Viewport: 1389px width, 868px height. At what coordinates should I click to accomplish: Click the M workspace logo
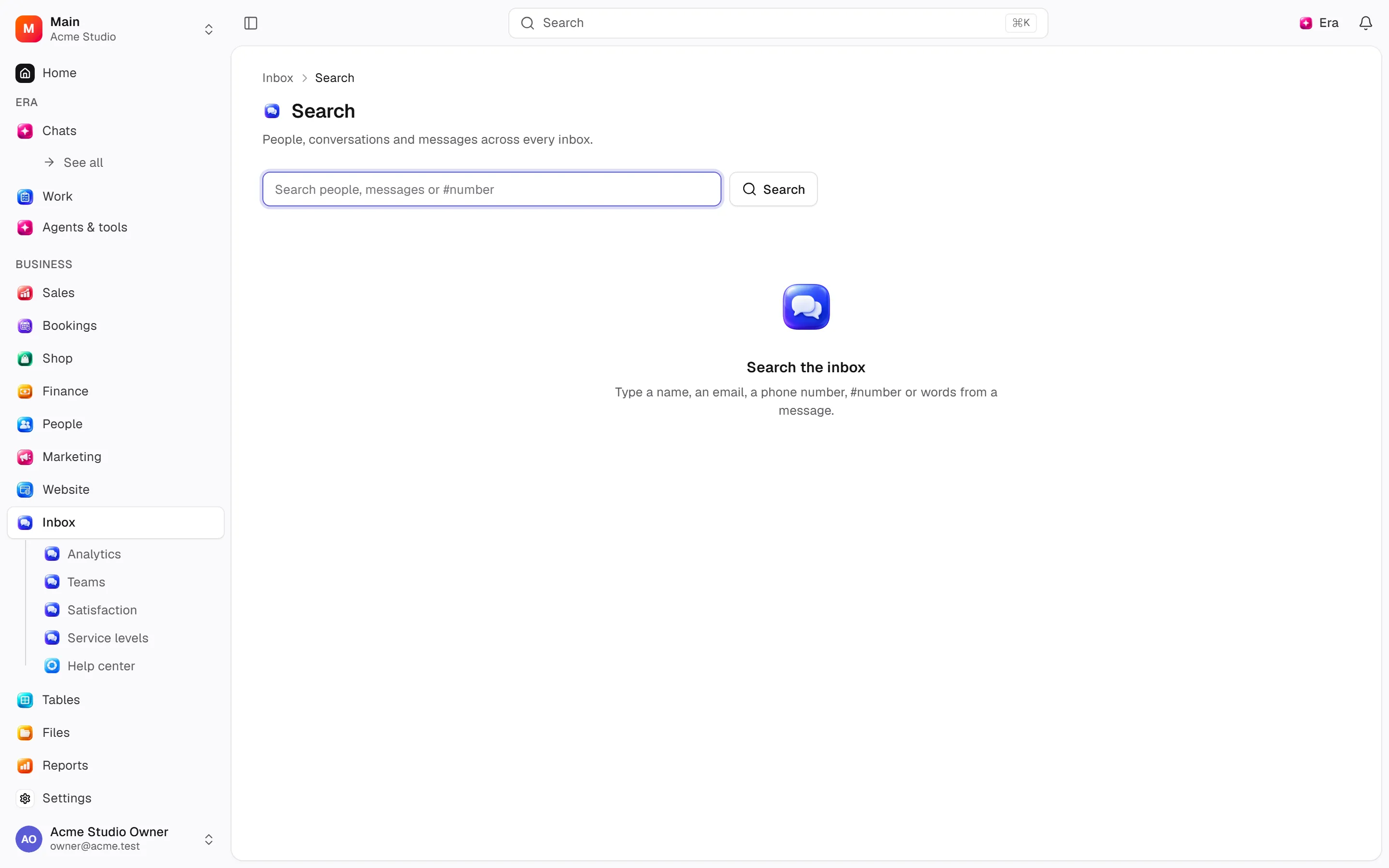pos(29,29)
